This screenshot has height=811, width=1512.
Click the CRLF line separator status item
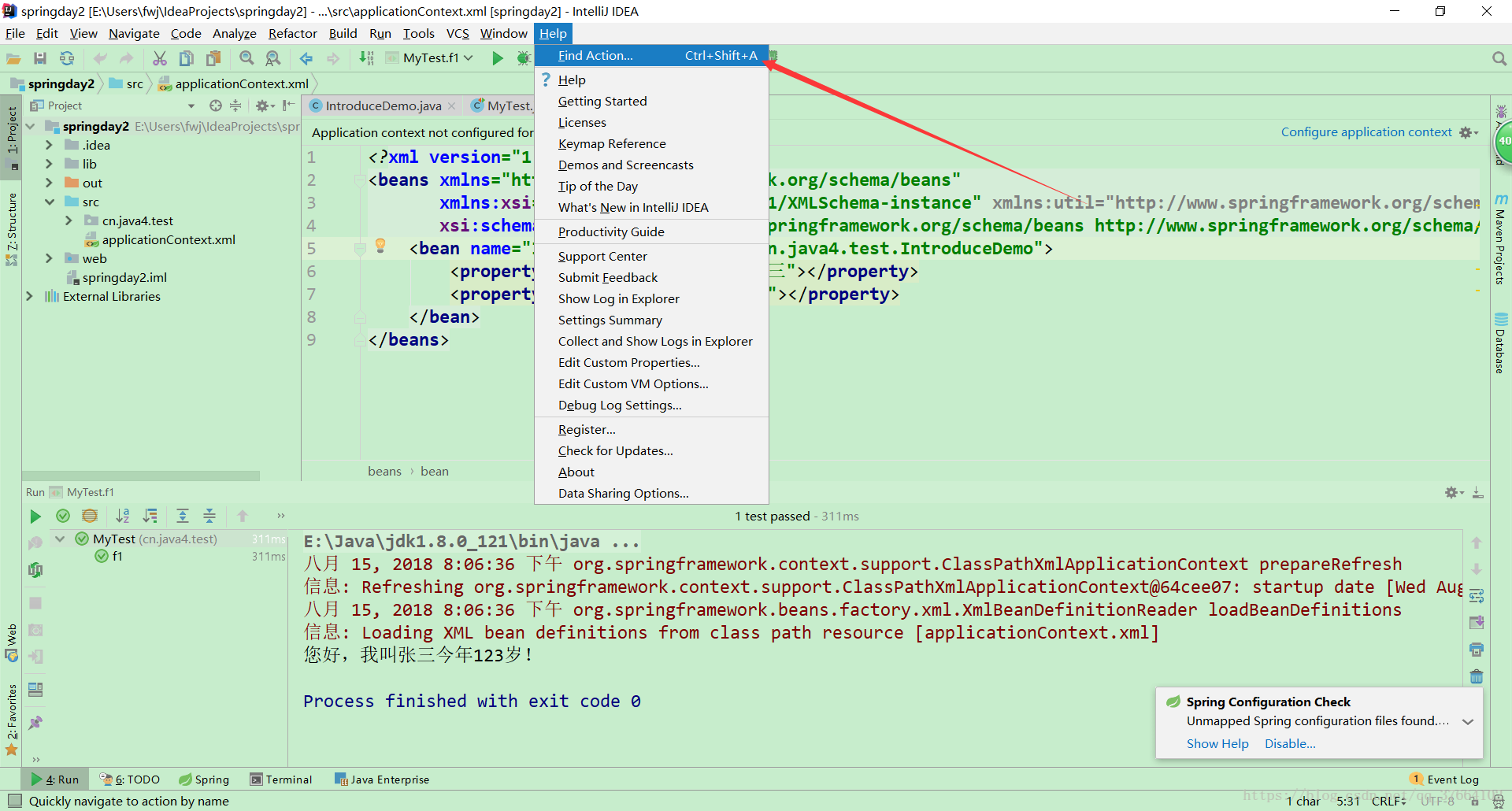pyautogui.click(x=1388, y=801)
